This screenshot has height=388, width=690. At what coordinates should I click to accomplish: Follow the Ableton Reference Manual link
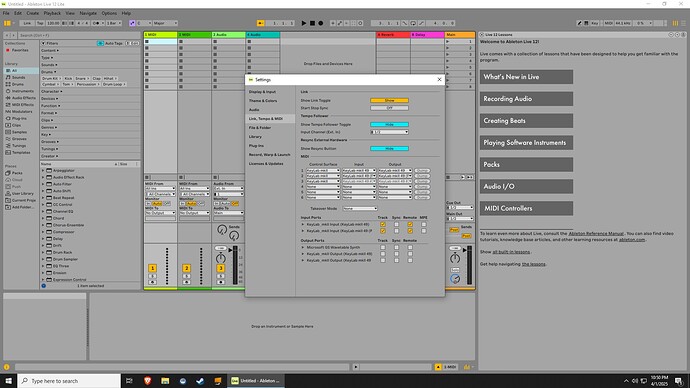596,234
